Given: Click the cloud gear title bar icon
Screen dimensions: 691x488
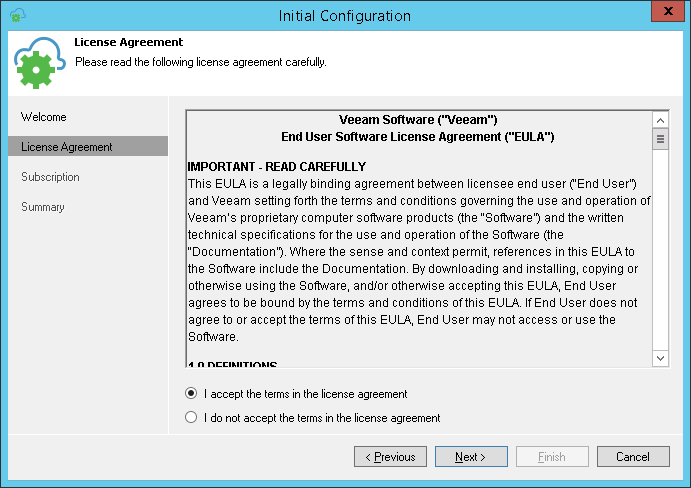Looking at the screenshot, I should pyautogui.click(x=17, y=15).
